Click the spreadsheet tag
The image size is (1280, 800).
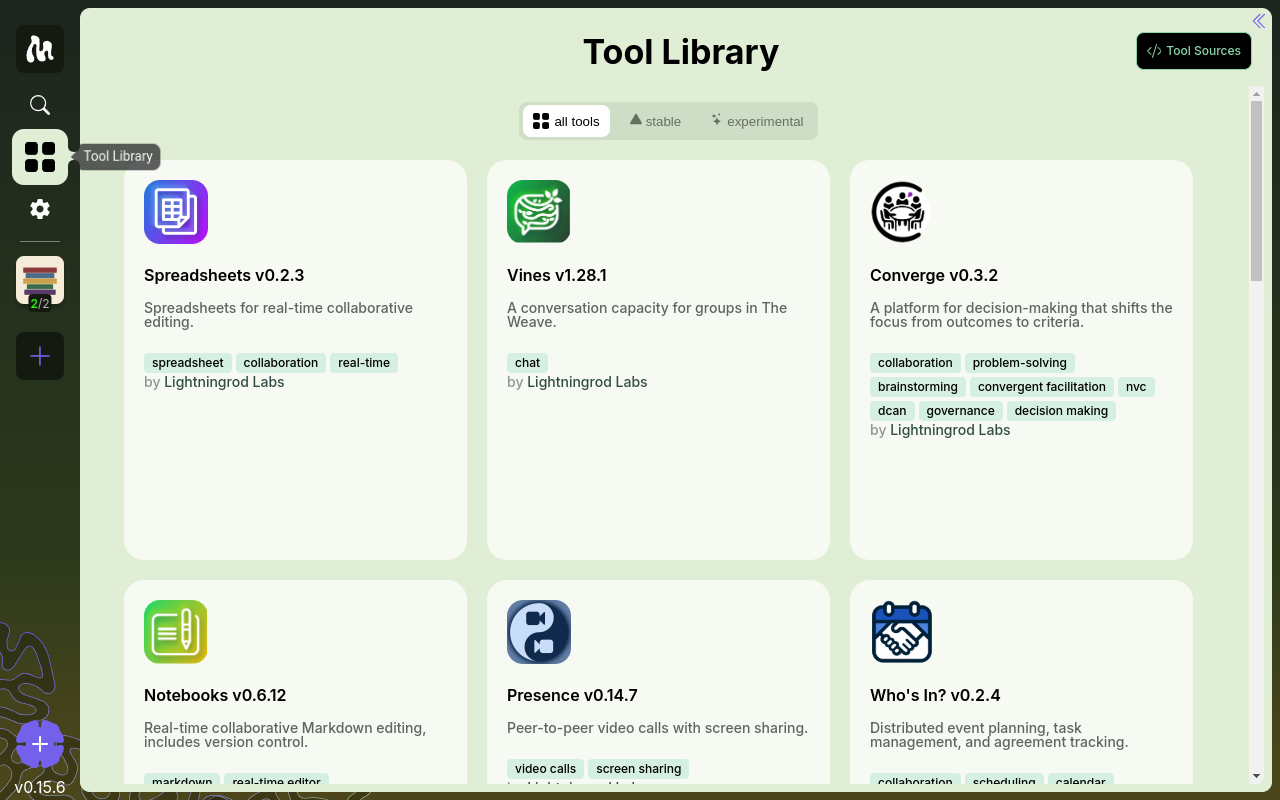(x=188, y=363)
